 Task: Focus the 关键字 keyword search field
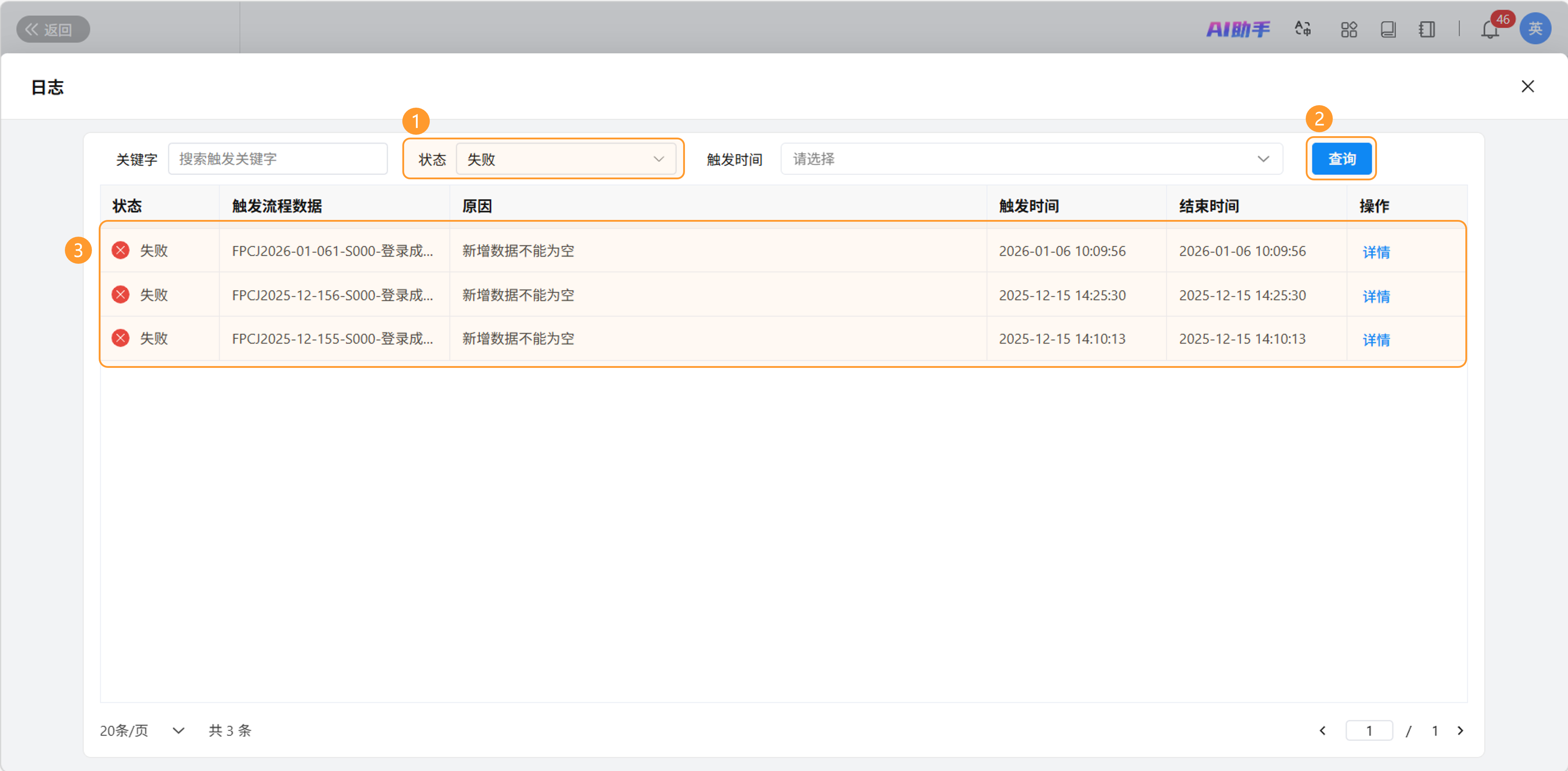(x=278, y=159)
